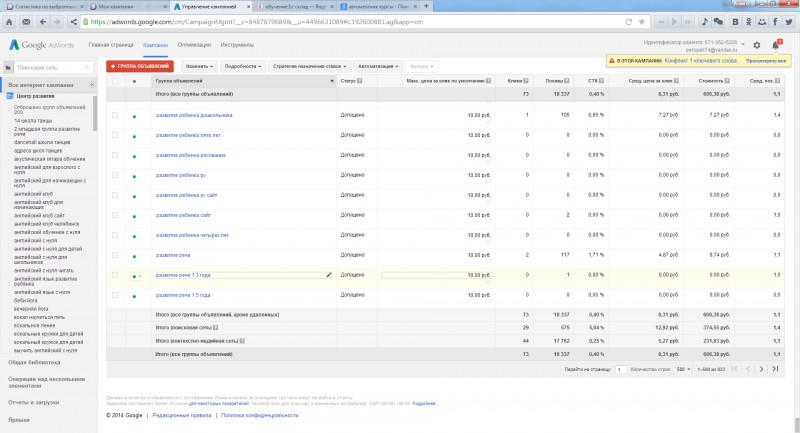Click the red '+ Группа объявлений' button

point(140,66)
